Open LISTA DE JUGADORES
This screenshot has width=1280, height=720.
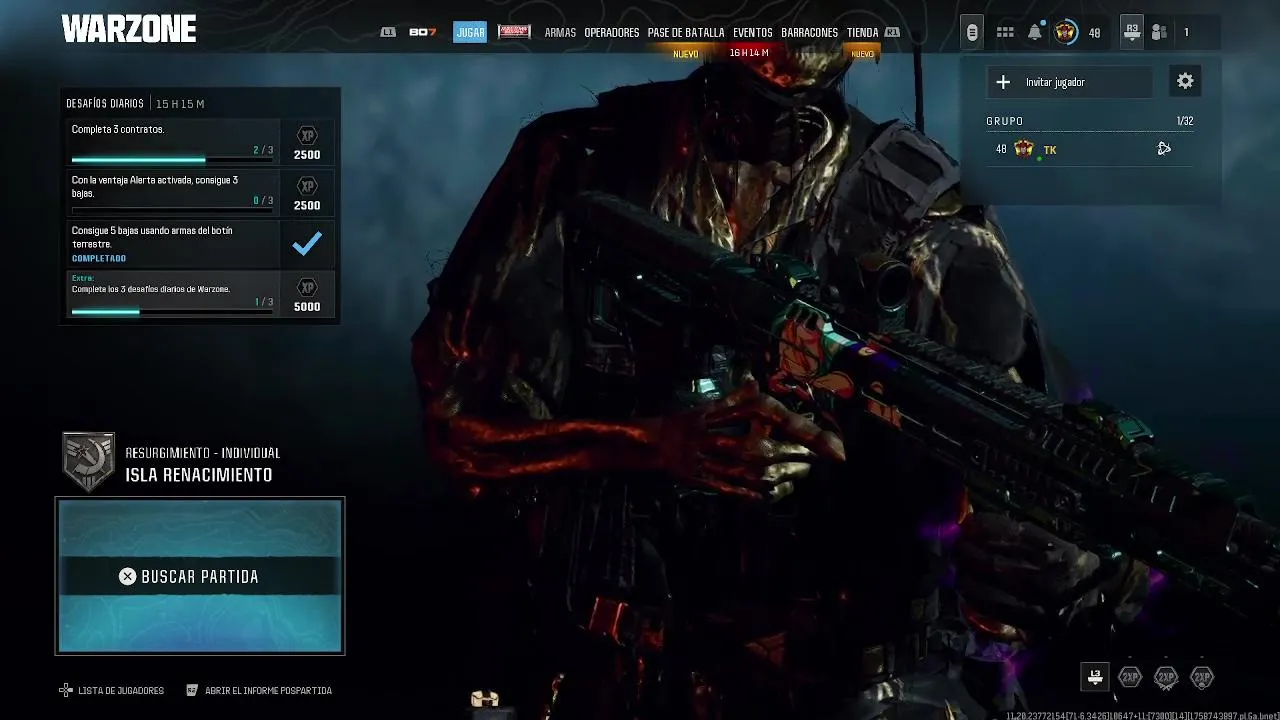121,691
